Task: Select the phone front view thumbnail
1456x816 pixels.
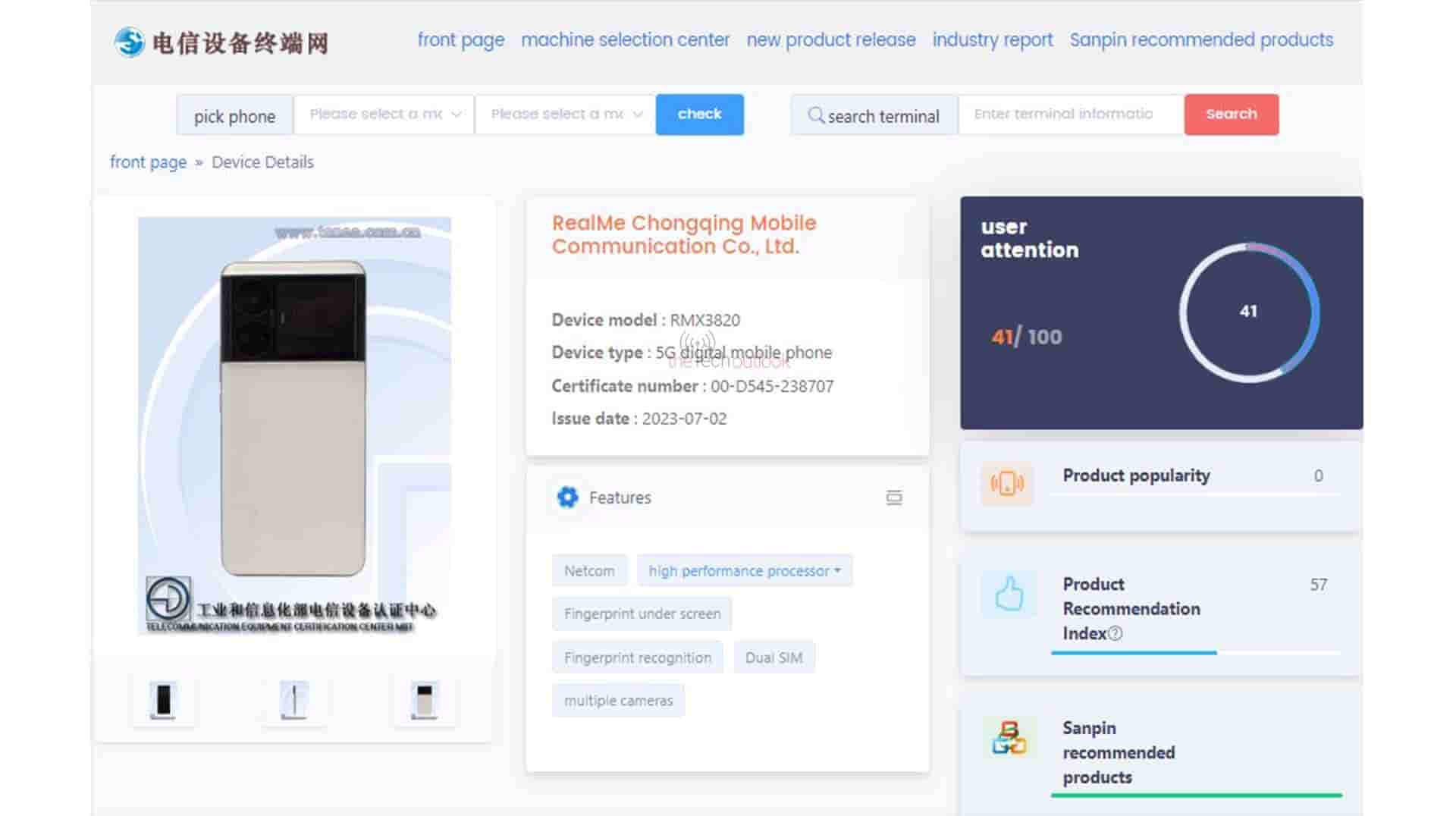Action: [163, 700]
